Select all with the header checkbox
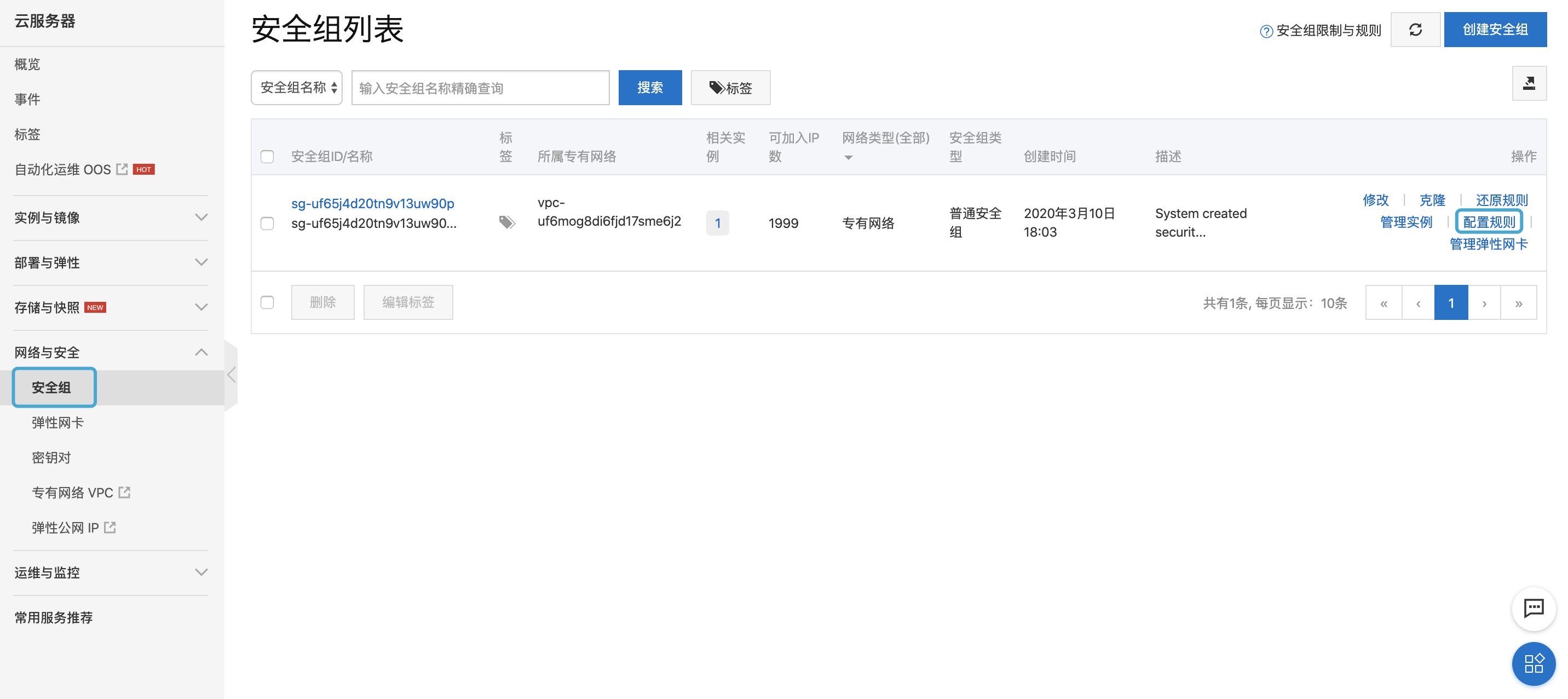This screenshot has height=699, width=1568. click(x=267, y=157)
